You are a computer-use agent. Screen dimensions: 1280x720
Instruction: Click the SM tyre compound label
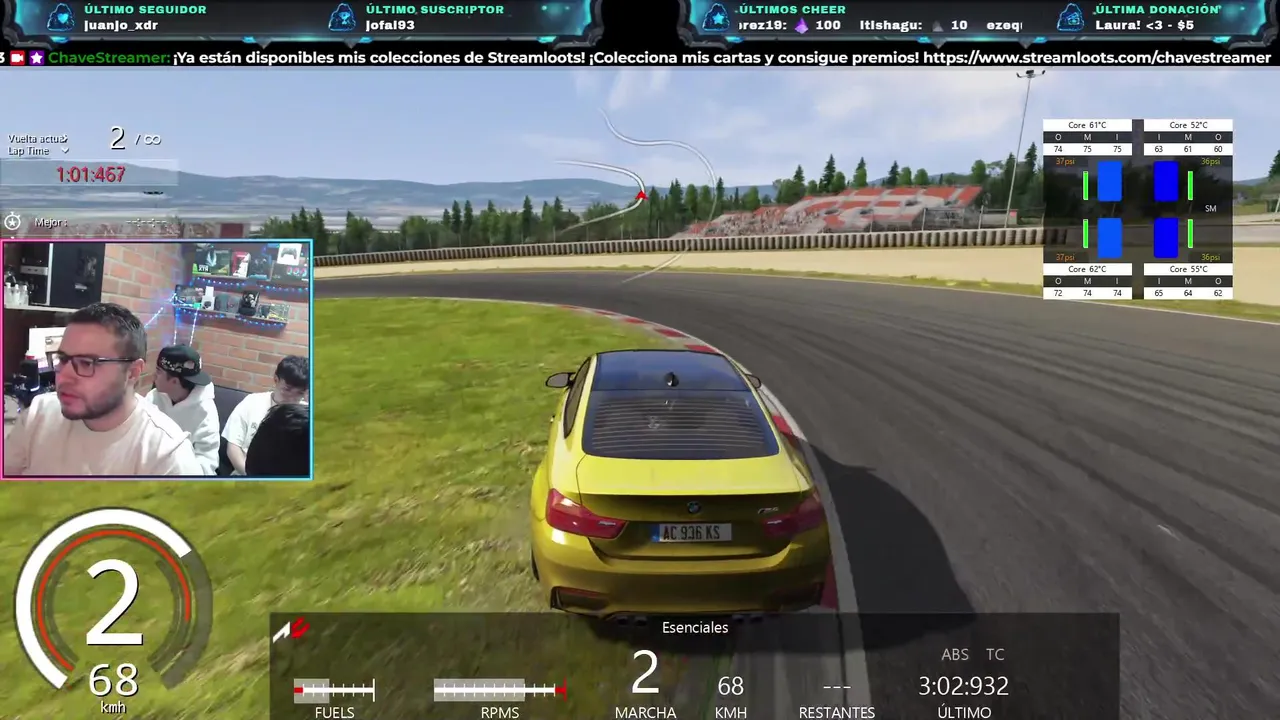1211,209
